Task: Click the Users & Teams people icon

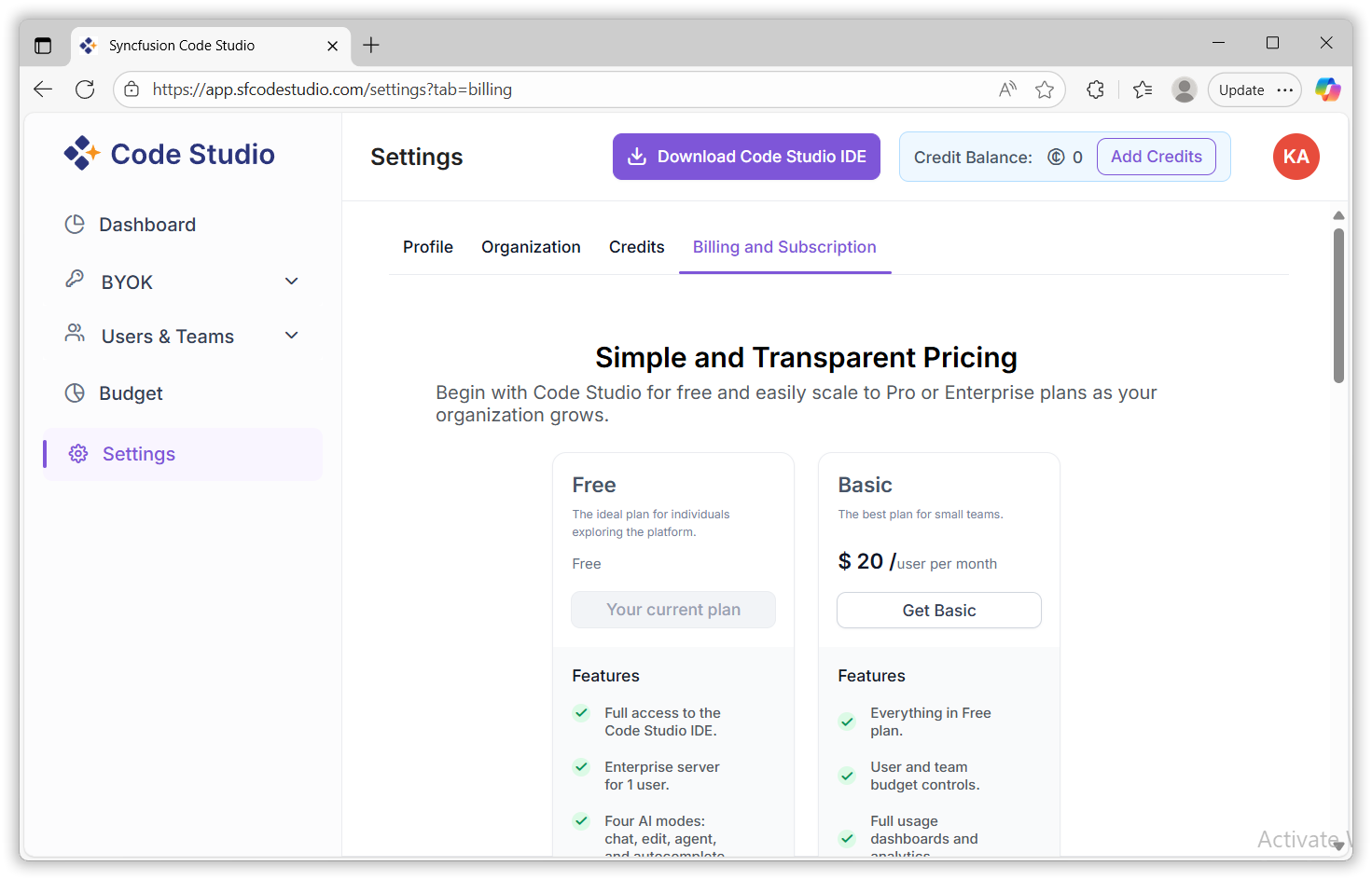Action: [75, 334]
